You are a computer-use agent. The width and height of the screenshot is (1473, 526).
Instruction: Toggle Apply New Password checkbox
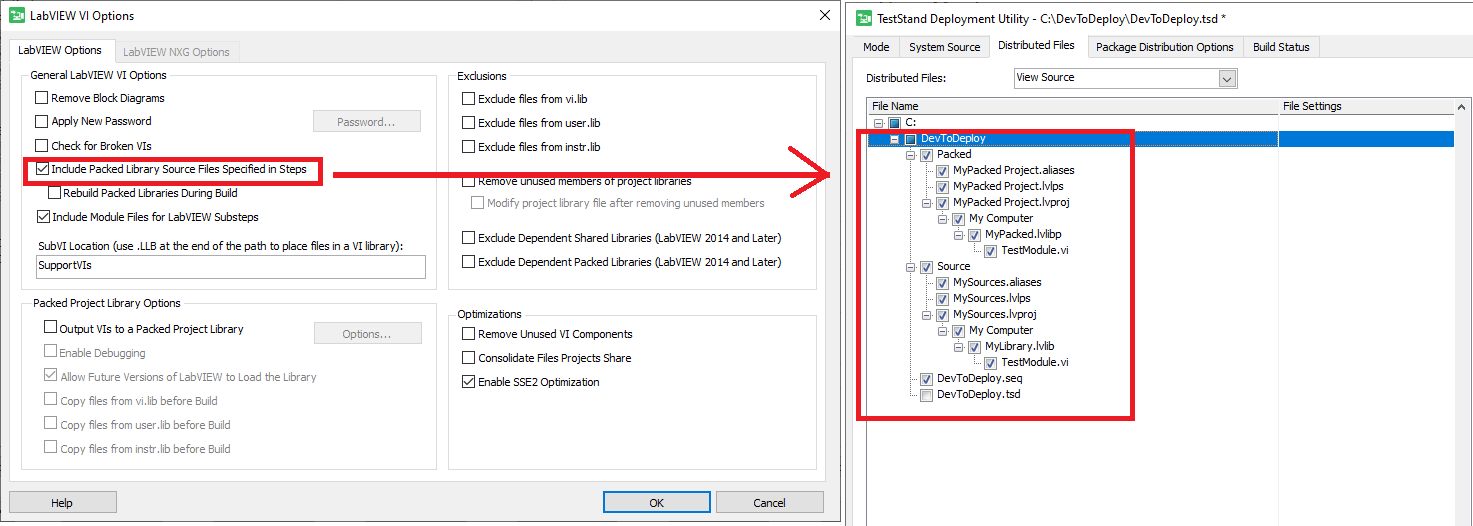(x=42, y=121)
